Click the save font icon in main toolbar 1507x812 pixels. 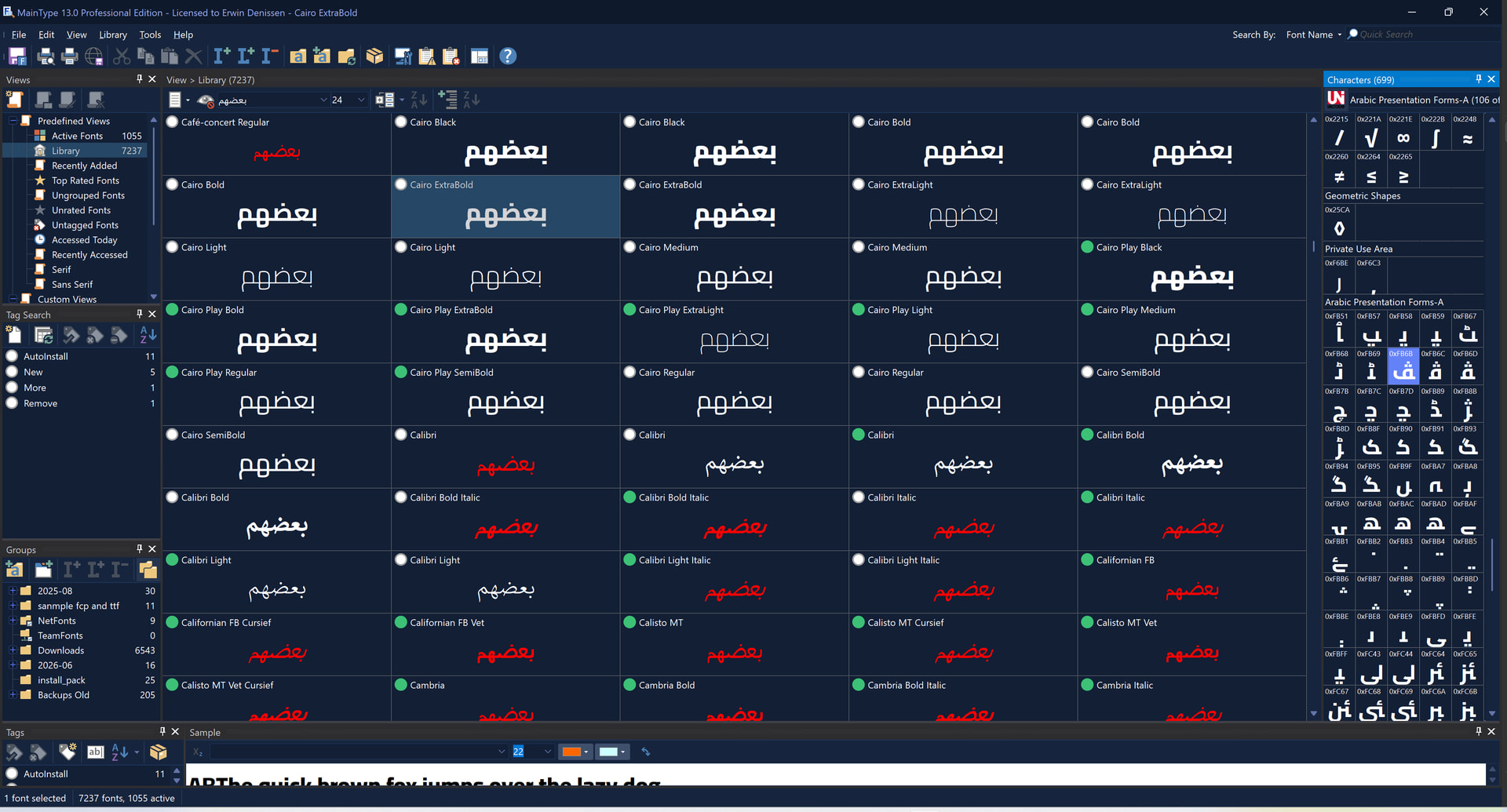tap(17, 56)
